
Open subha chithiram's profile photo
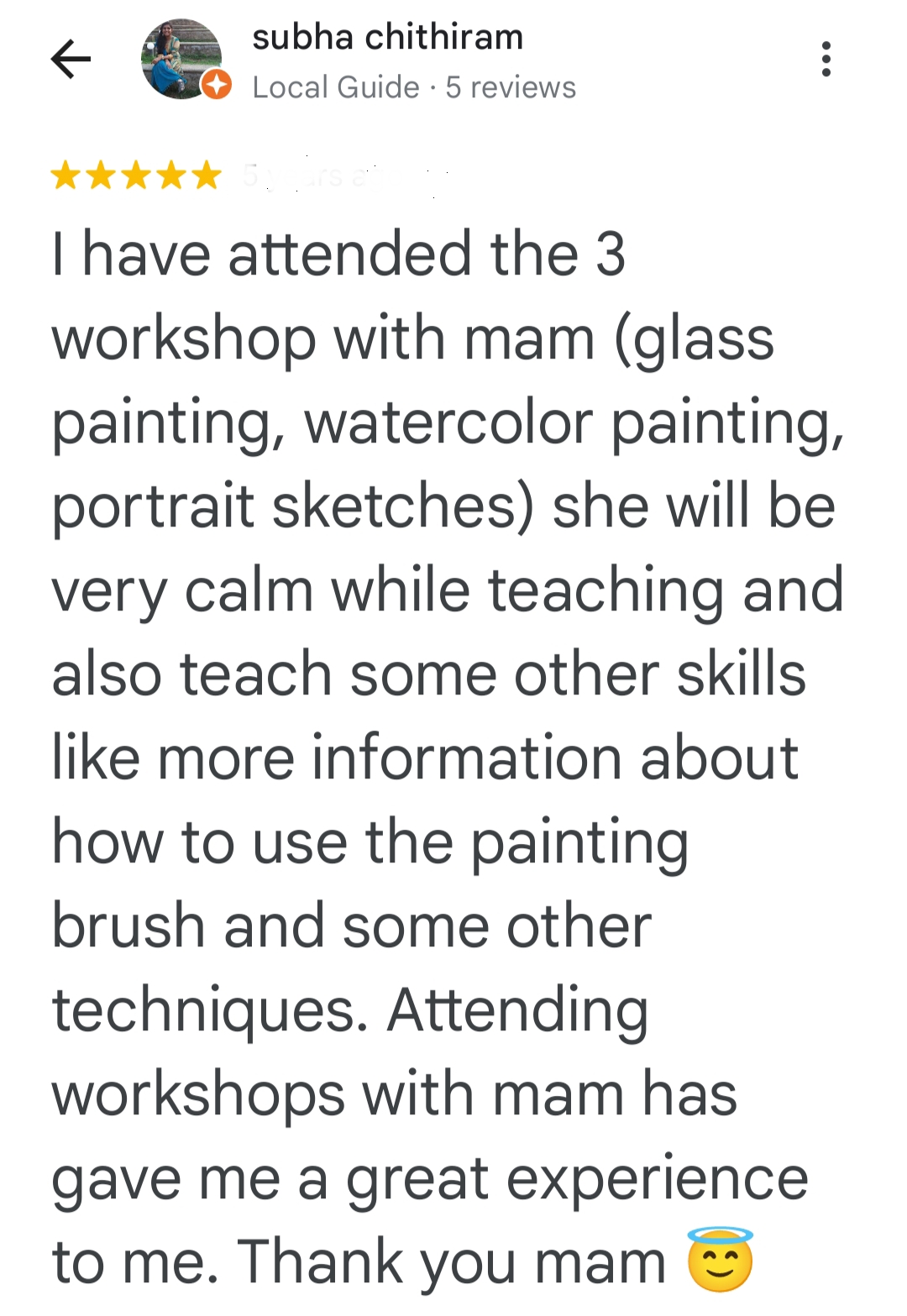tap(180, 58)
